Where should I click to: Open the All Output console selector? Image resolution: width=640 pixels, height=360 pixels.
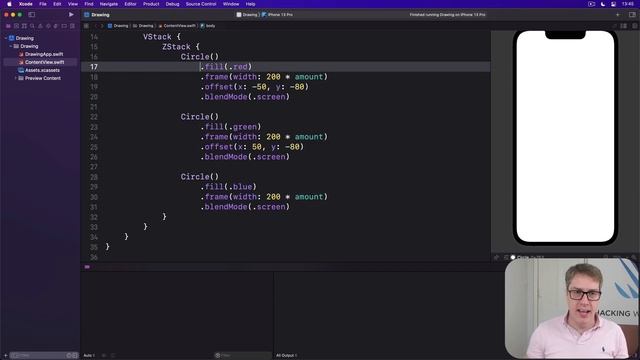tap(287, 356)
